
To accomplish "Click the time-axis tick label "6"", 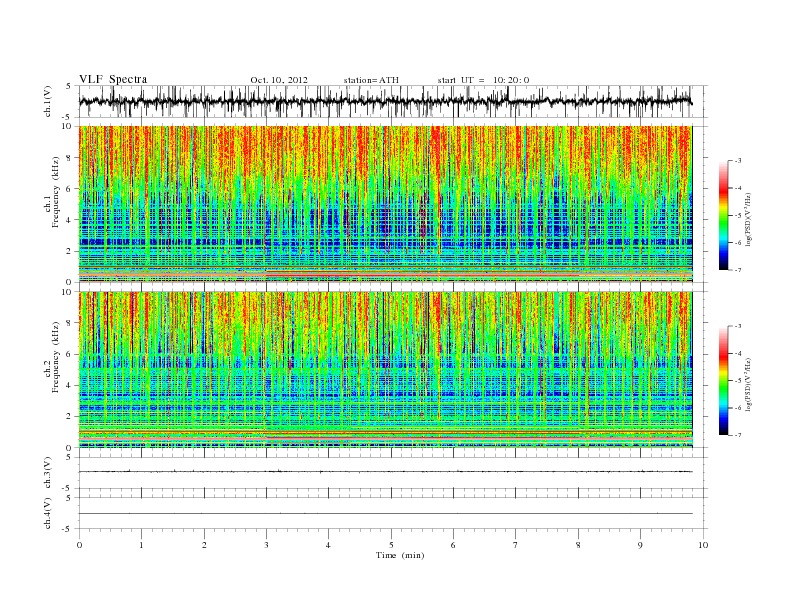I will click(454, 545).
